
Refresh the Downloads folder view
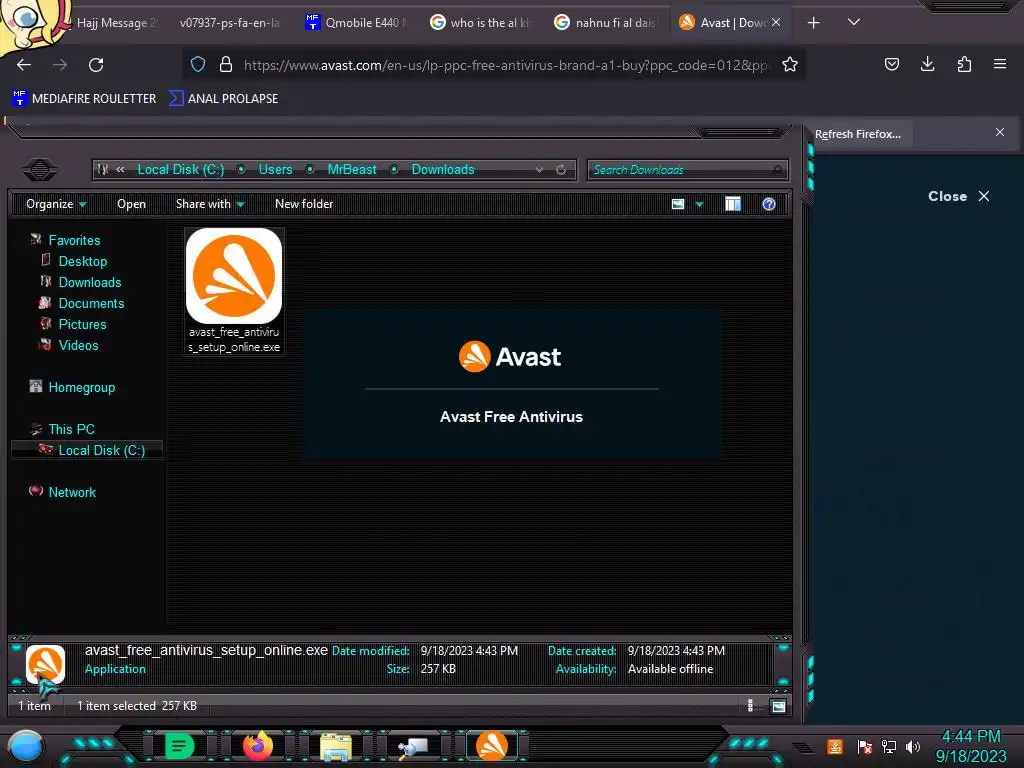(561, 170)
